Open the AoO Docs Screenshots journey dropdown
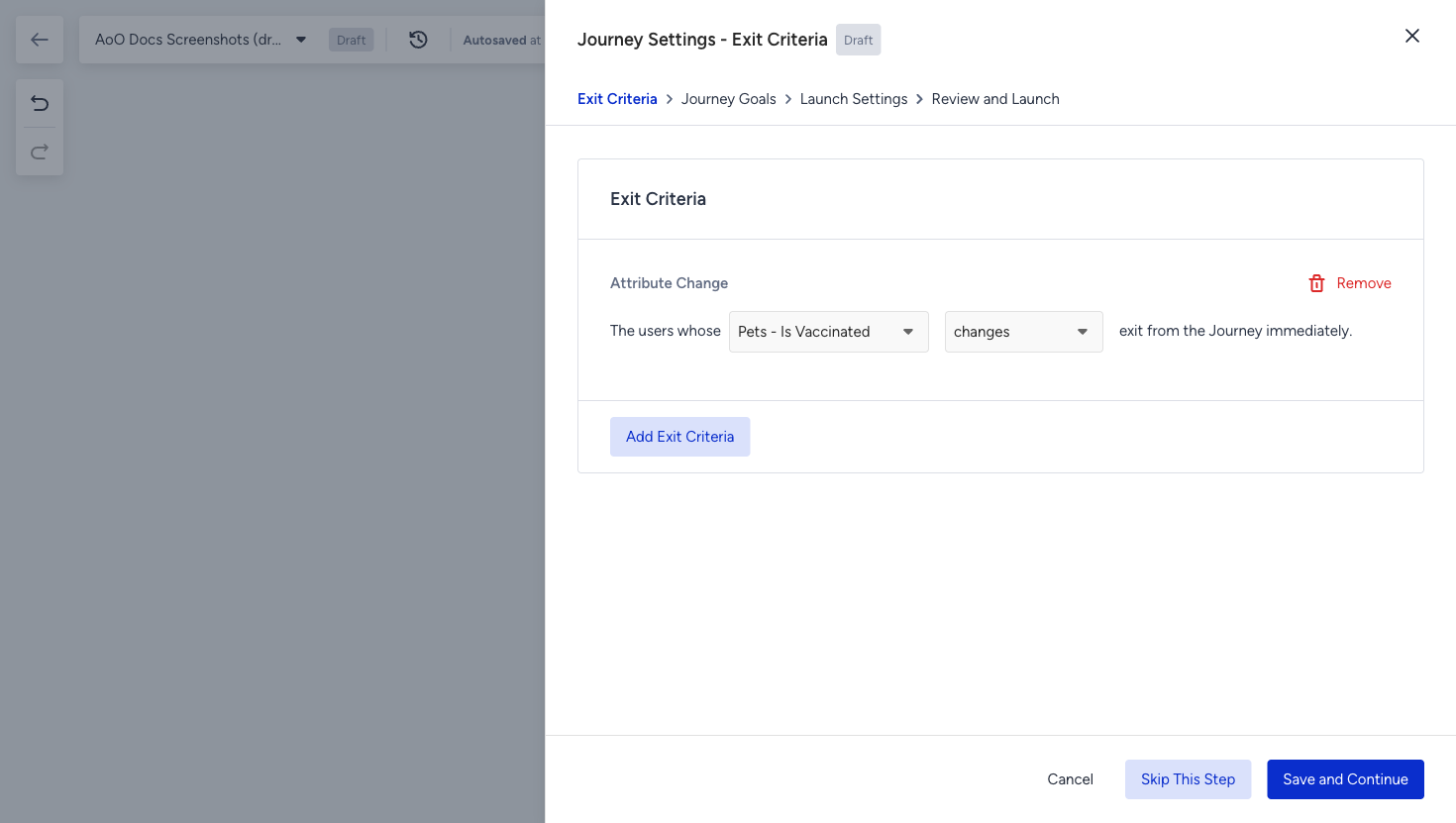 pyautogui.click(x=201, y=40)
